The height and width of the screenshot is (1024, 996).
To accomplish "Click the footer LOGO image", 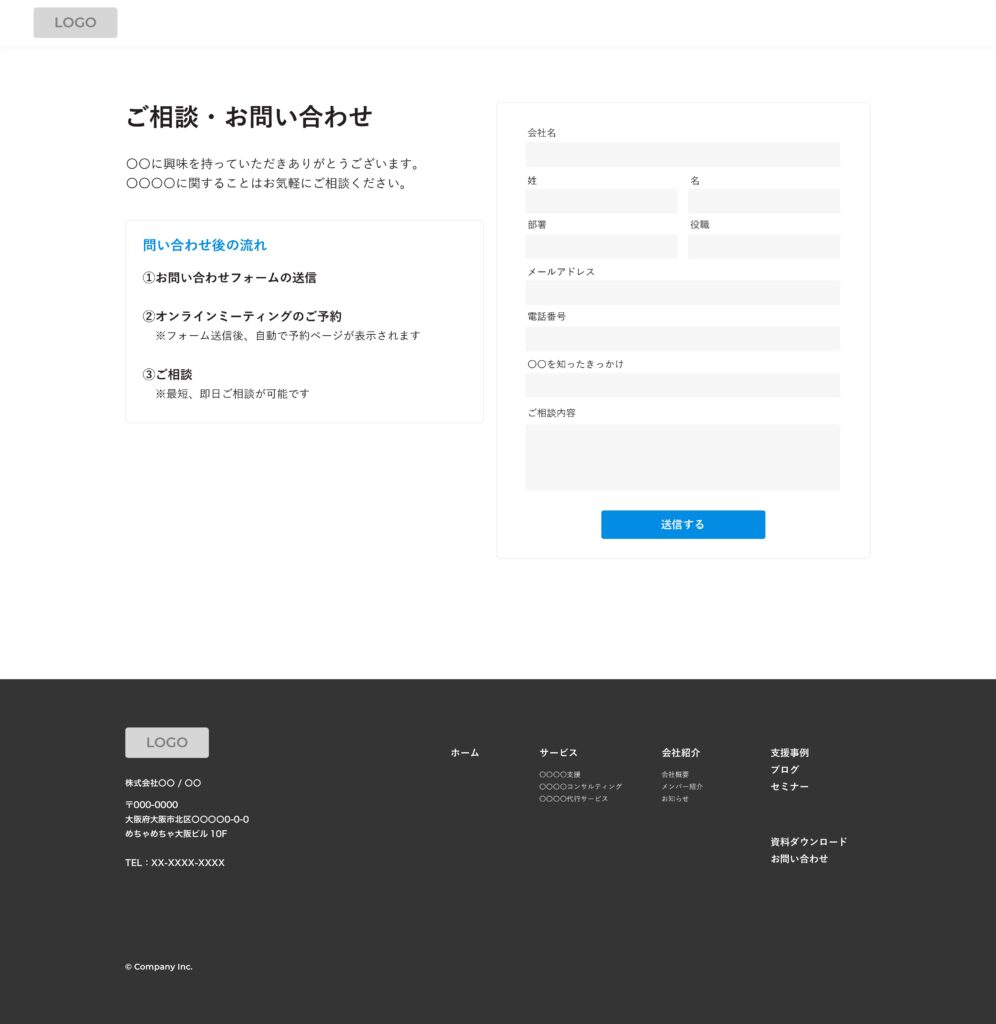I will (167, 742).
